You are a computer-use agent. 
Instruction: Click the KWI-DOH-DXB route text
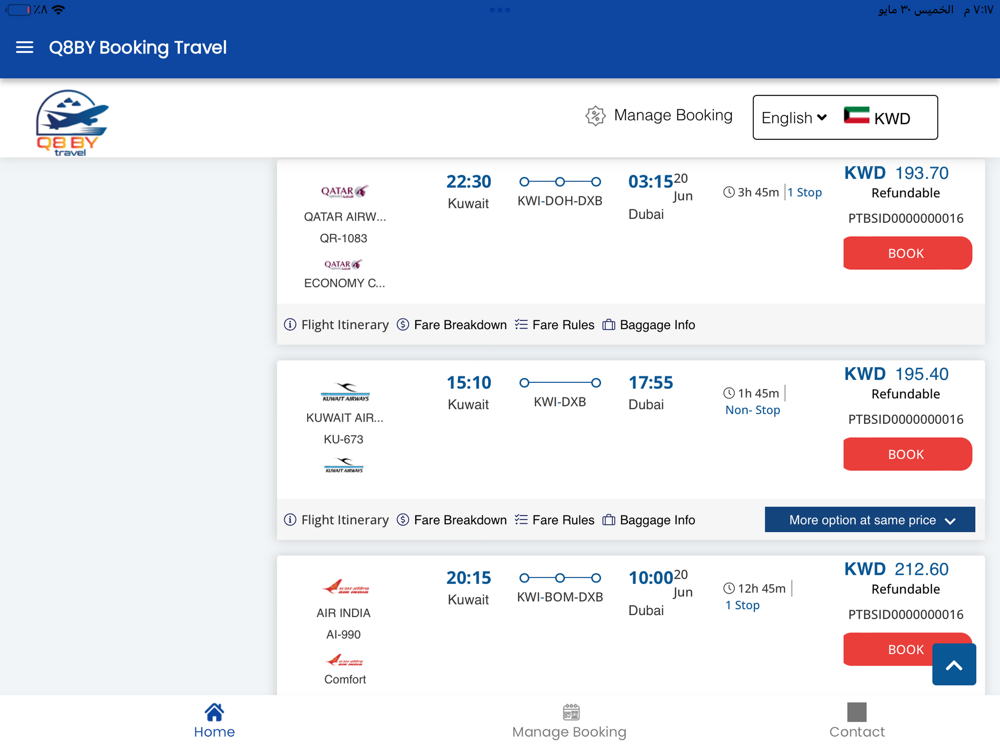pyautogui.click(x=560, y=201)
